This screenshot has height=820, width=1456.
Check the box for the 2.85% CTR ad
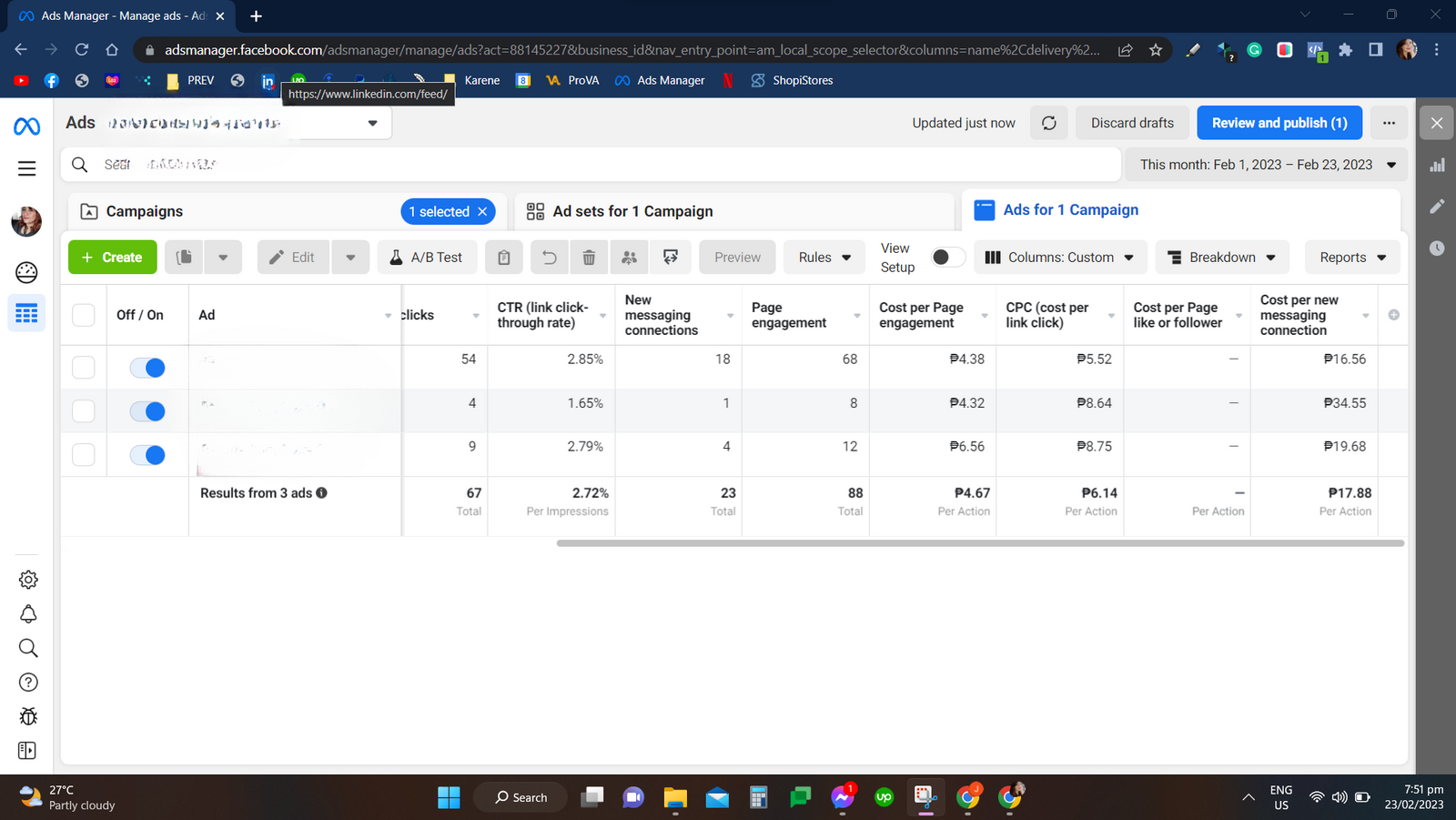[x=84, y=367]
